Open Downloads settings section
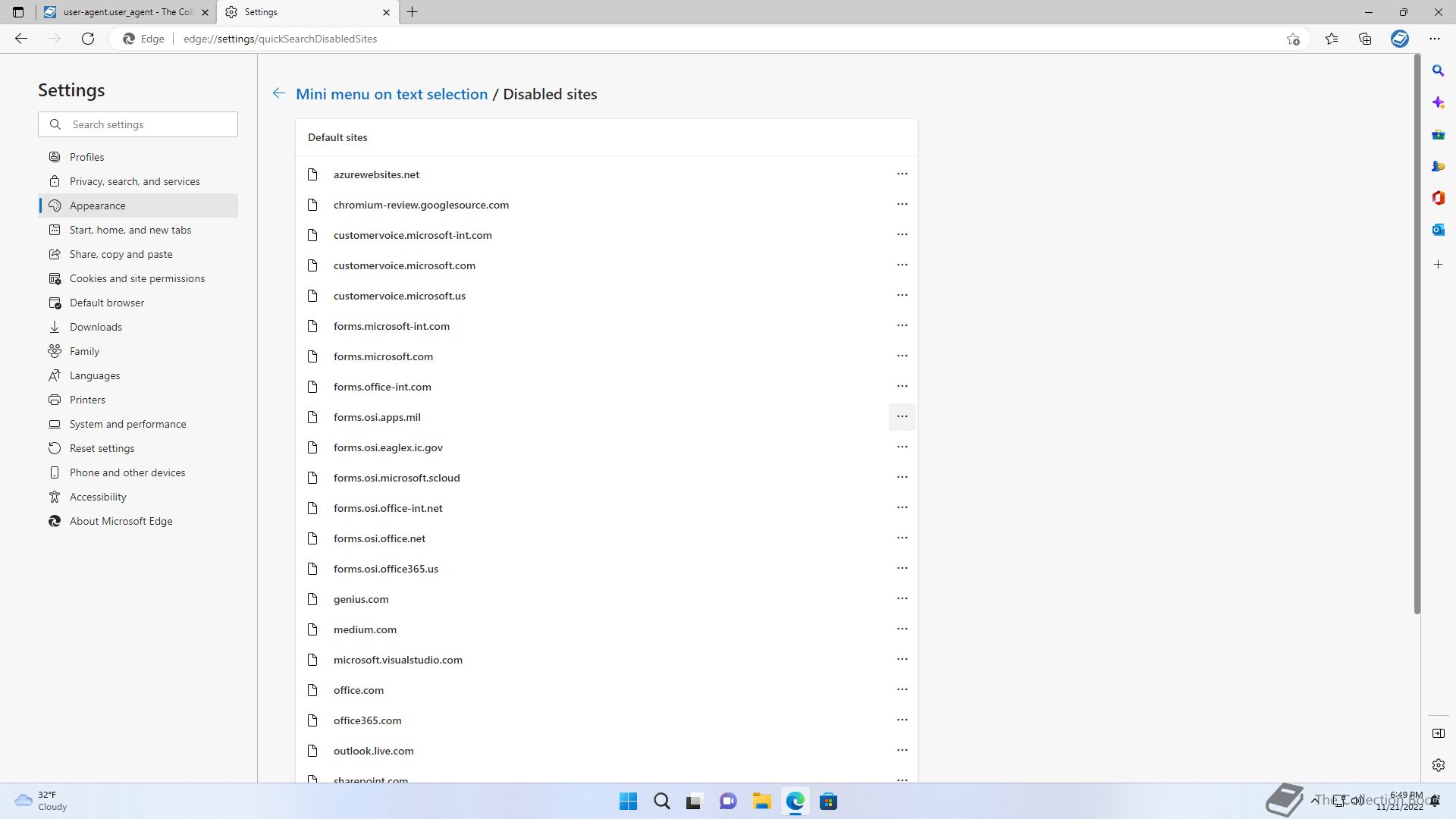The image size is (1456, 819). tap(138, 327)
